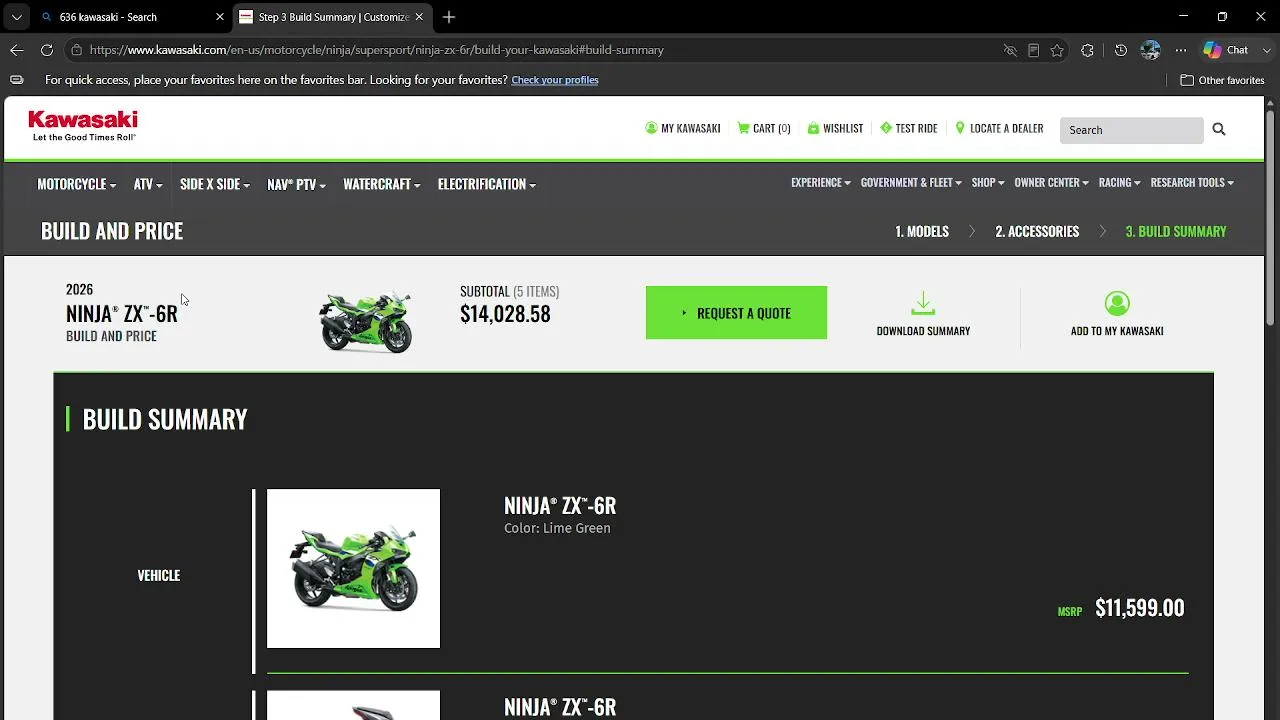Viewport: 1280px width, 720px height.
Task: Expand the Electrification menu
Action: click(486, 184)
